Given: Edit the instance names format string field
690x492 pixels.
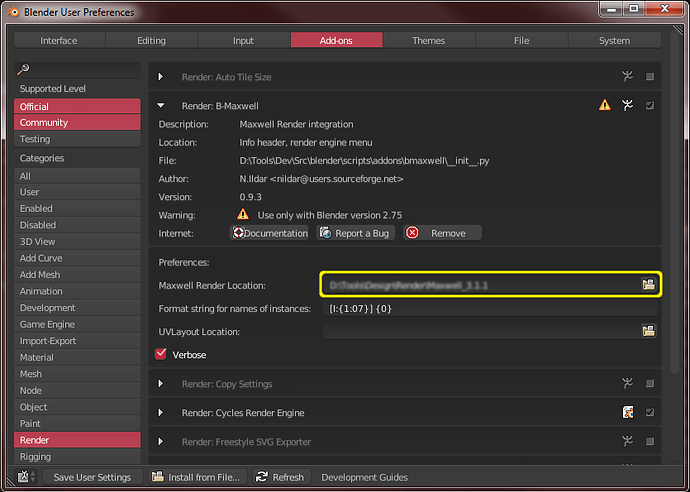Looking at the screenshot, I should tap(490, 308).
